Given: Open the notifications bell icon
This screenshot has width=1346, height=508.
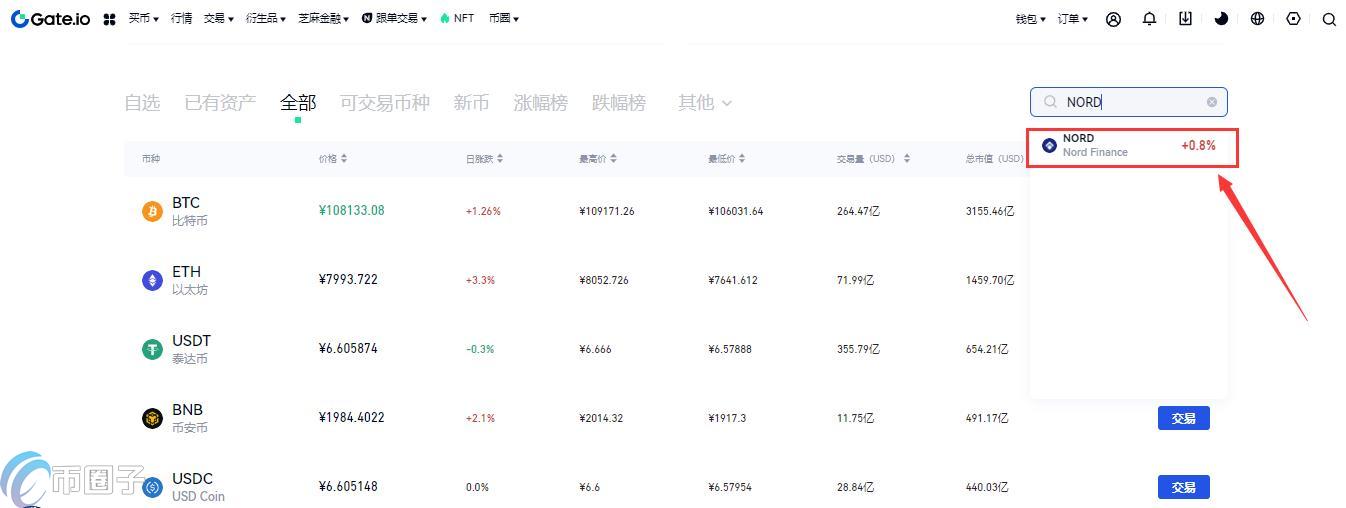Looking at the screenshot, I should coord(1149,19).
